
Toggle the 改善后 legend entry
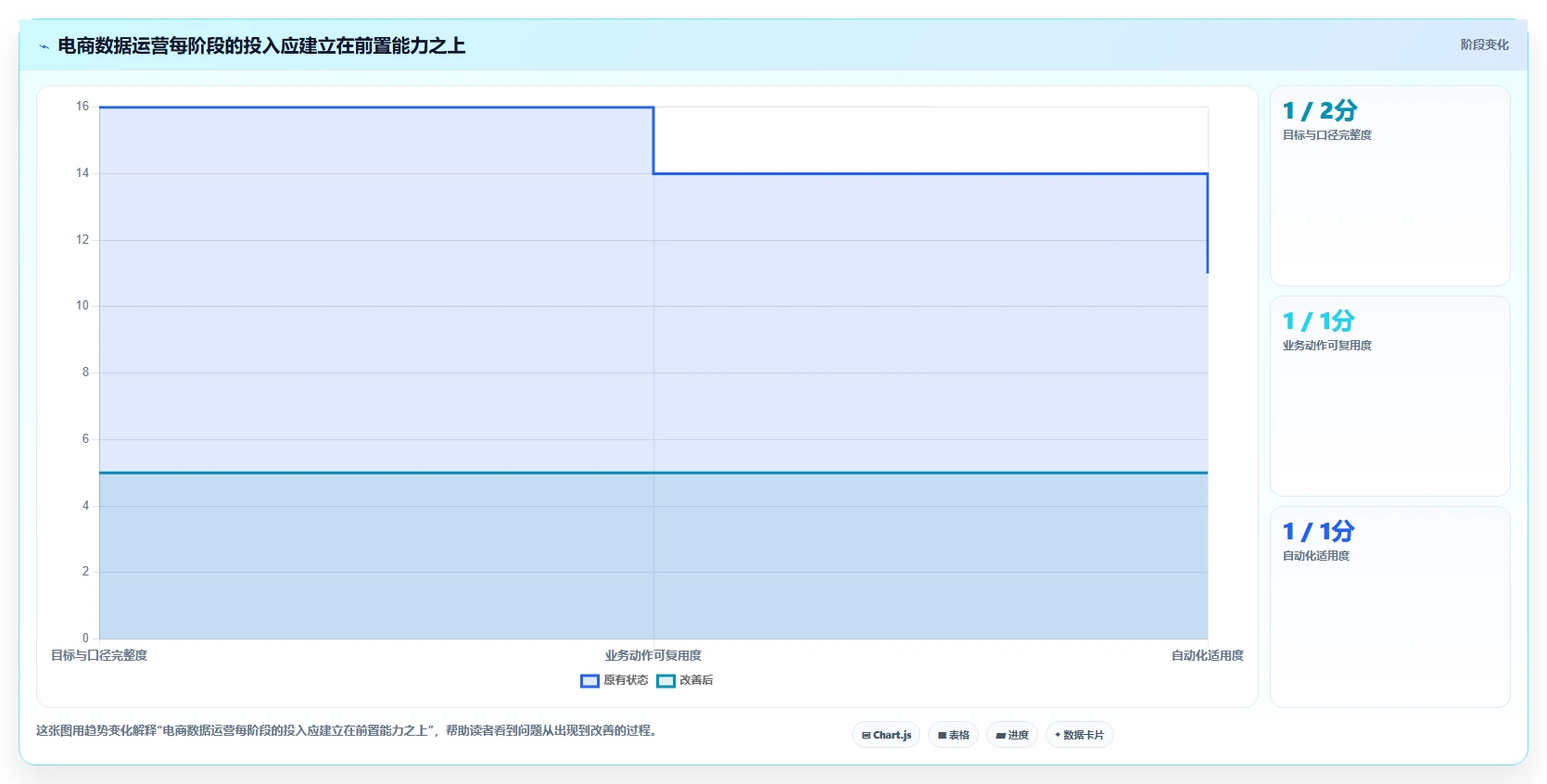coord(685,680)
